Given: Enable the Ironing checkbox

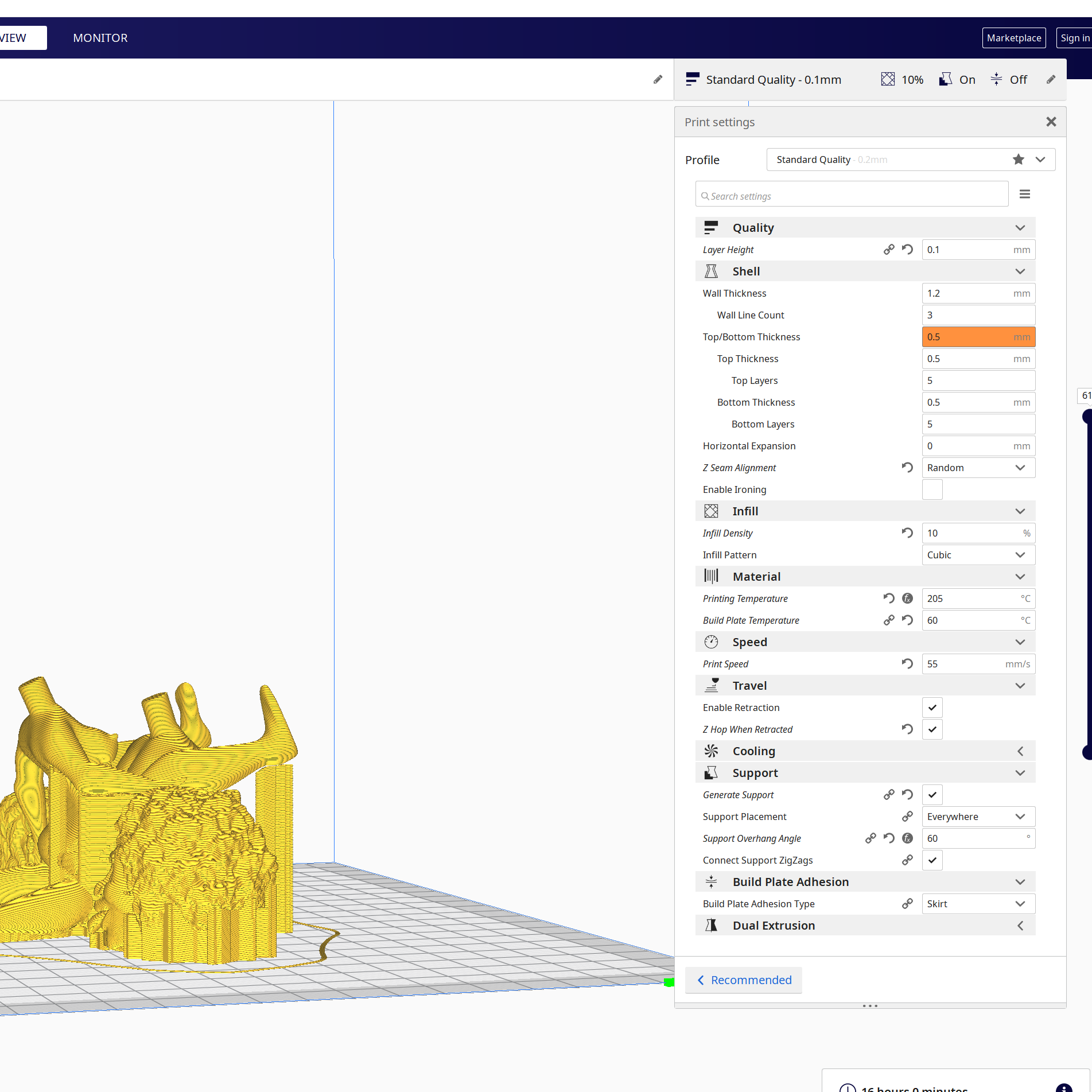Looking at the screenshot, I should [x=932, y=489].
